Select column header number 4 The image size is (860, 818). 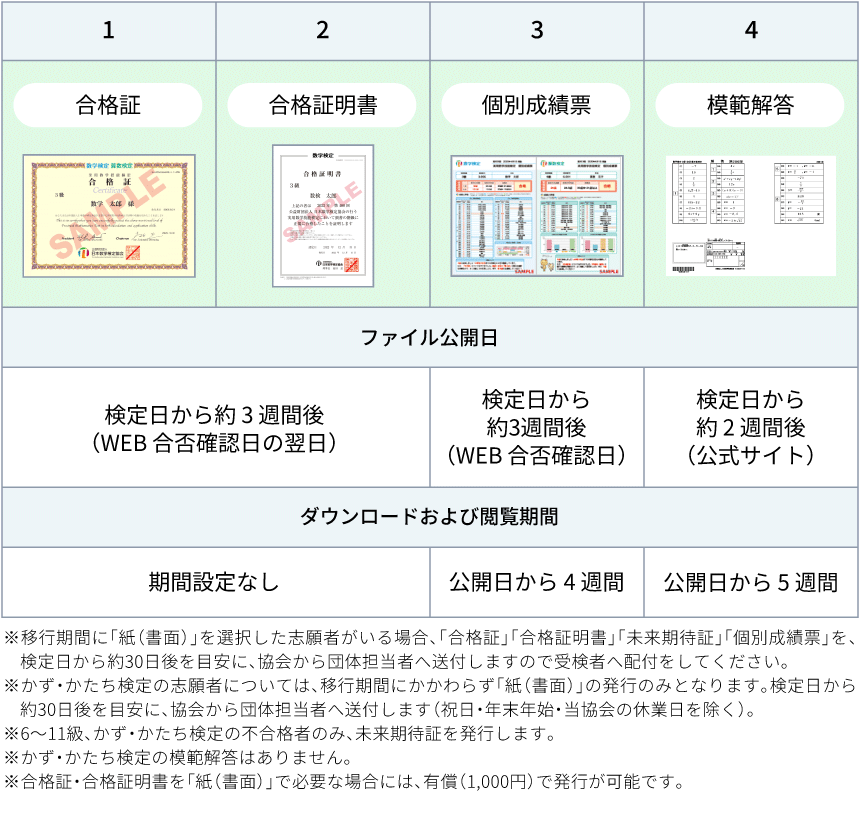point(750,31)
